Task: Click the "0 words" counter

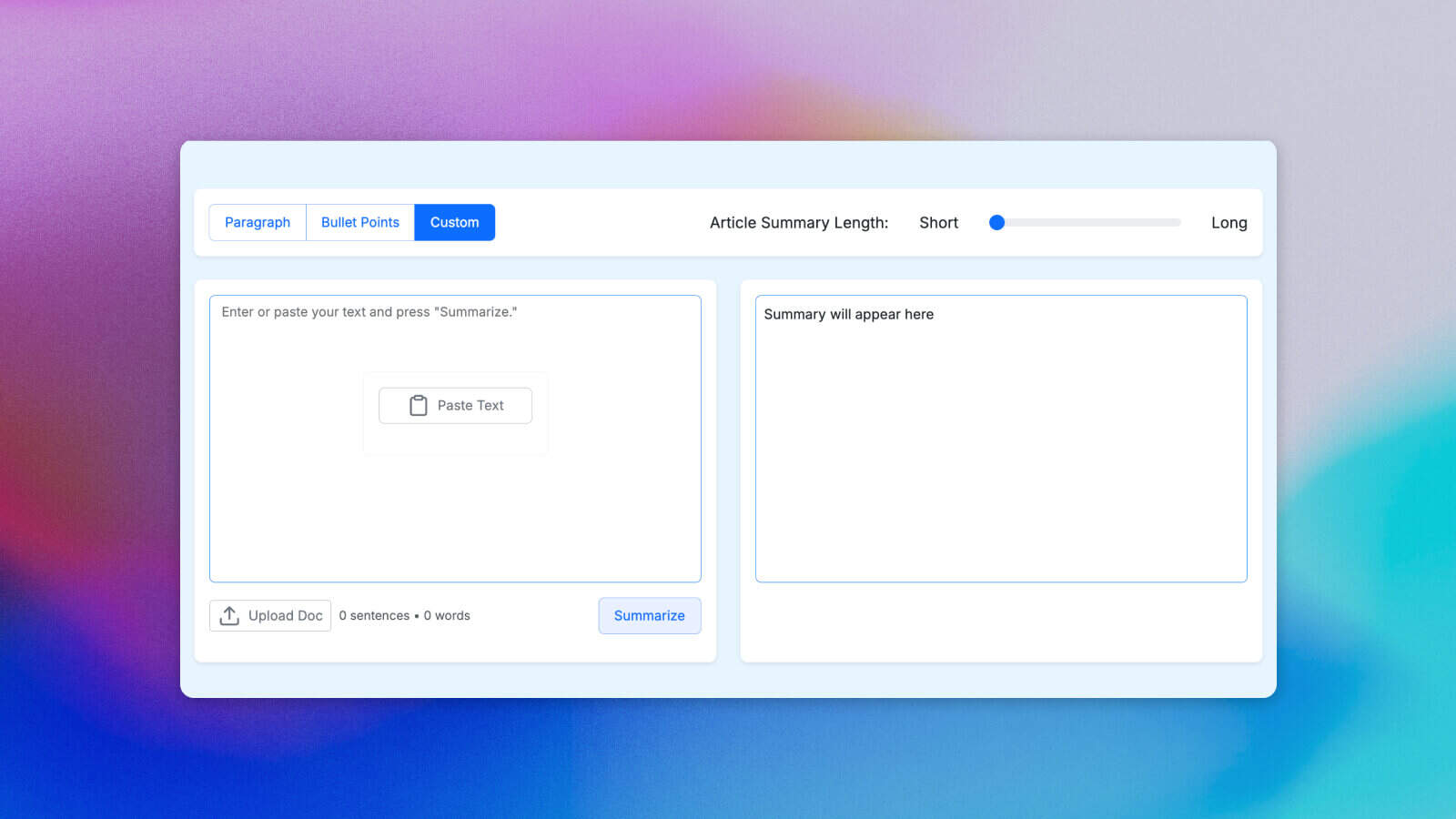Action: pos(447,616)
